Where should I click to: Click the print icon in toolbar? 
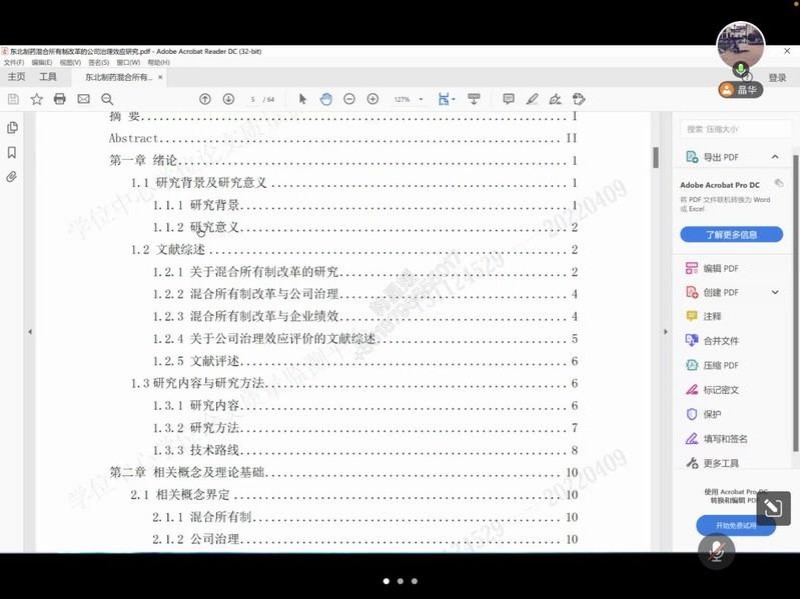point(60,99)
